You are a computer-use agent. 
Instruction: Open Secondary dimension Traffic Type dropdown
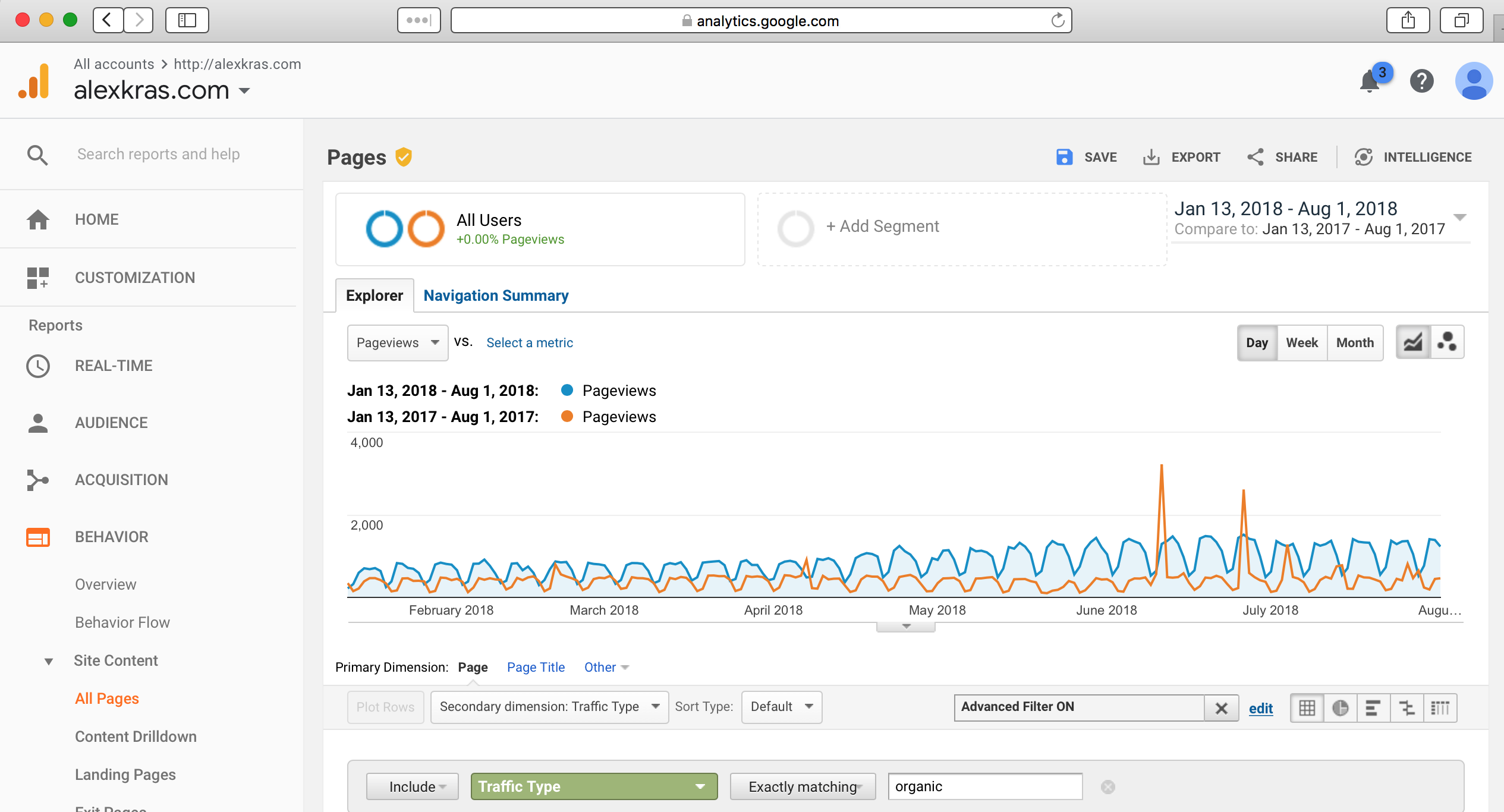[549, 706]
